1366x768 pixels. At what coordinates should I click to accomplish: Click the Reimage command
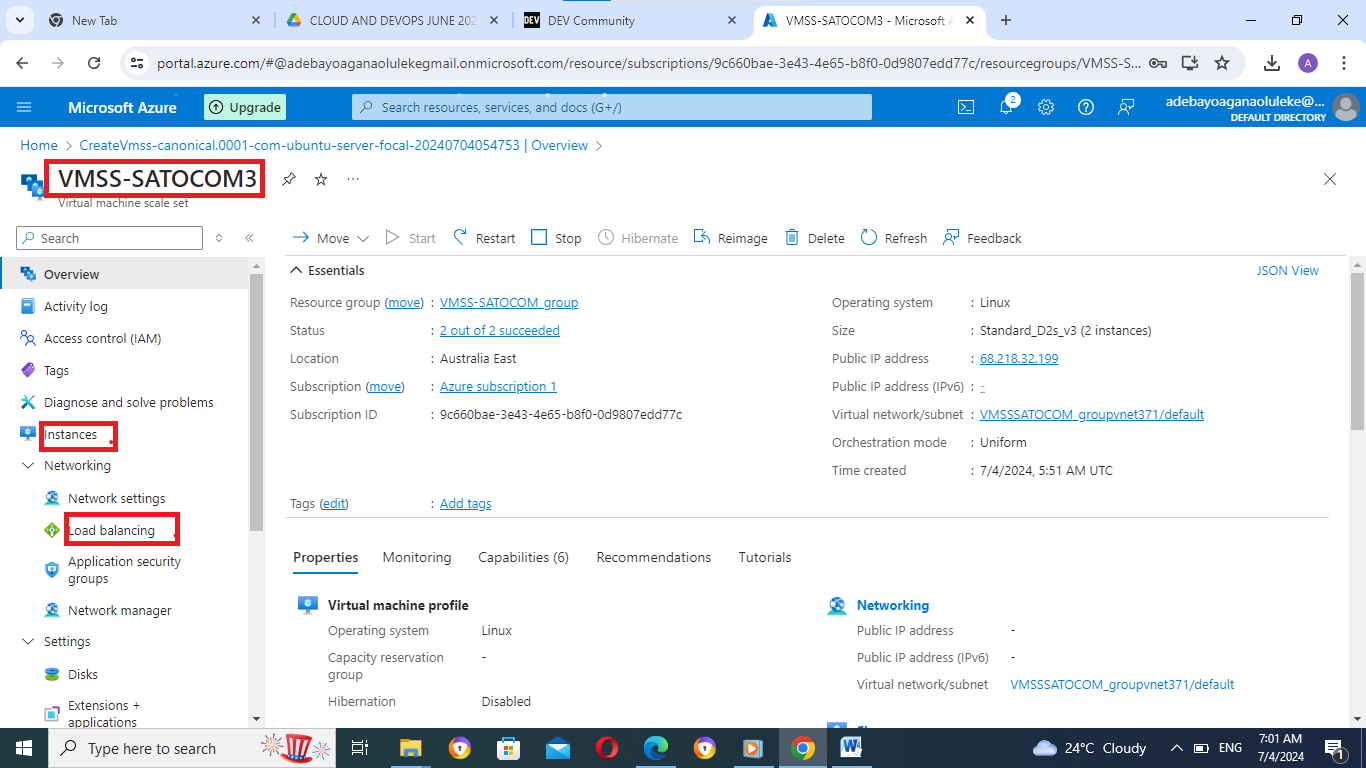pos(731,238)
